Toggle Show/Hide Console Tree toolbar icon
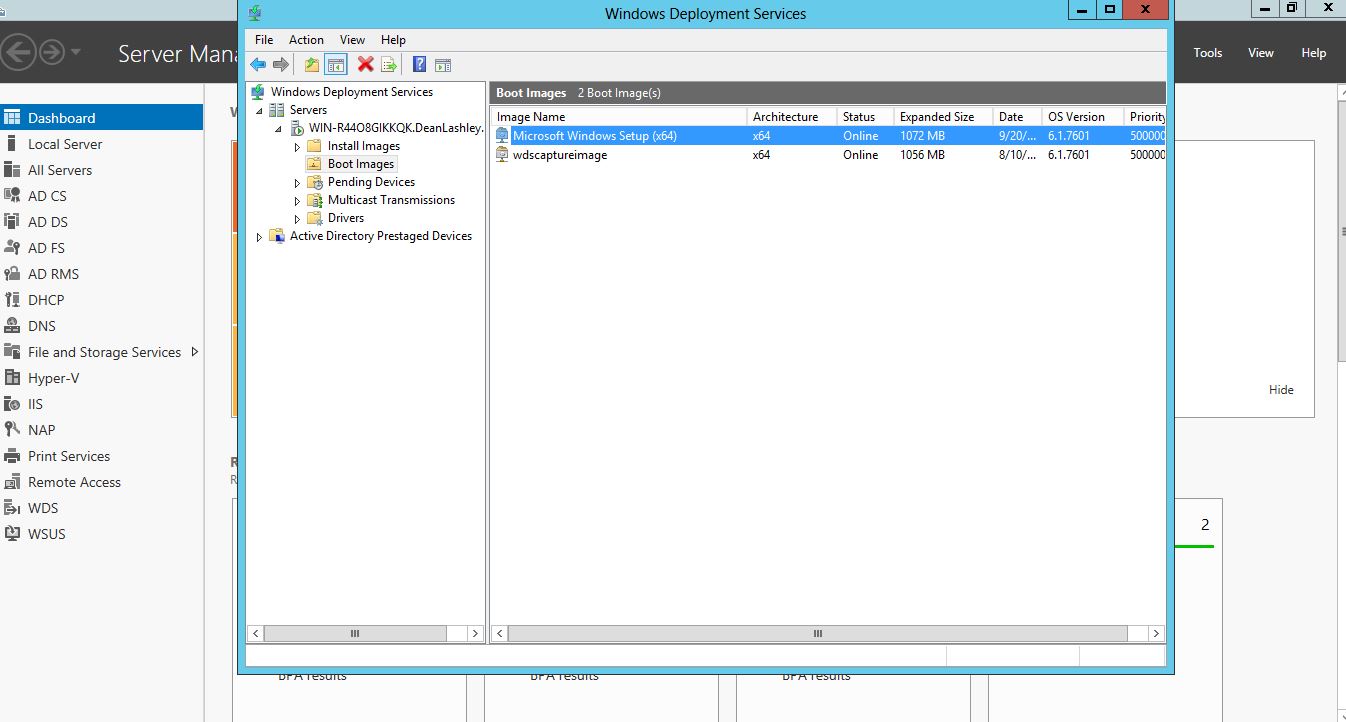 336,65
